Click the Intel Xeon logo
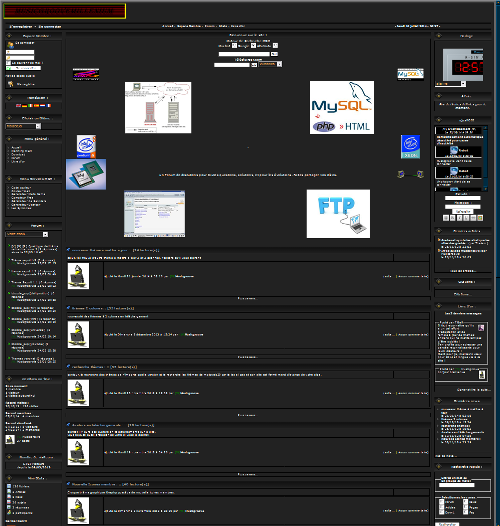 click(410, 147)
